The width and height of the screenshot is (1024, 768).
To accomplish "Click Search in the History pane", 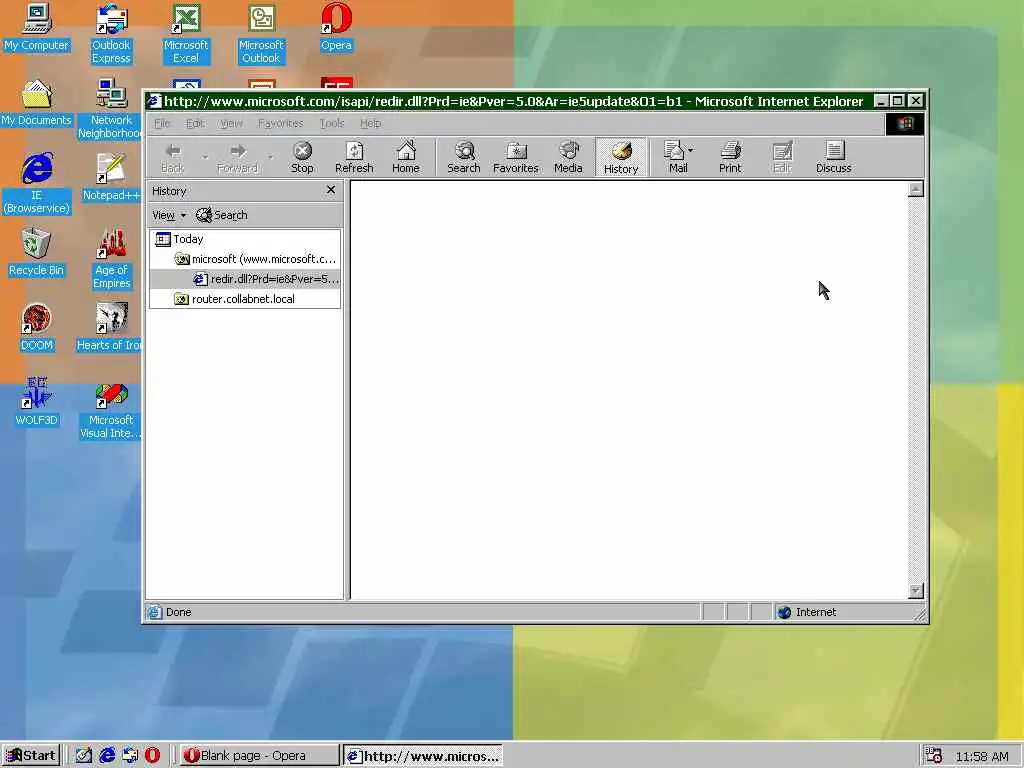I will [x=221, y=215].
